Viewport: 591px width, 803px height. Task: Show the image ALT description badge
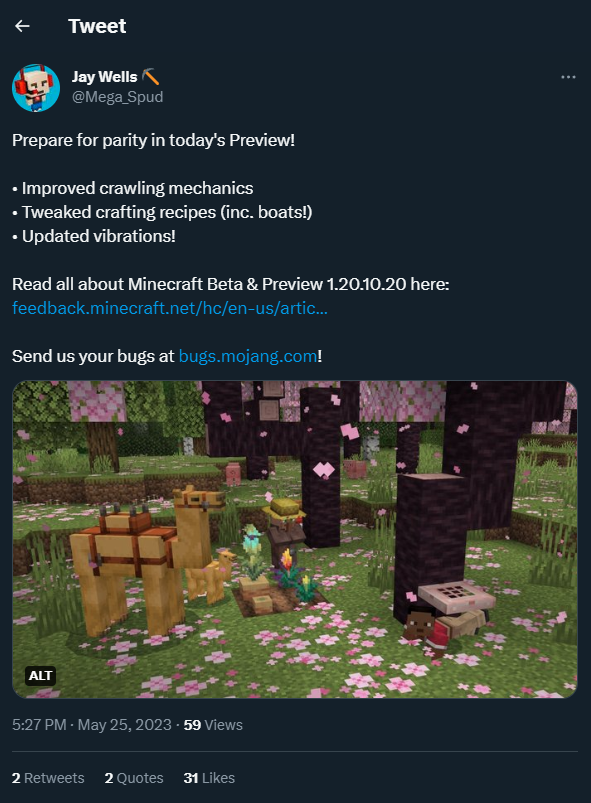pyautogui.click(x=40, y=675)
